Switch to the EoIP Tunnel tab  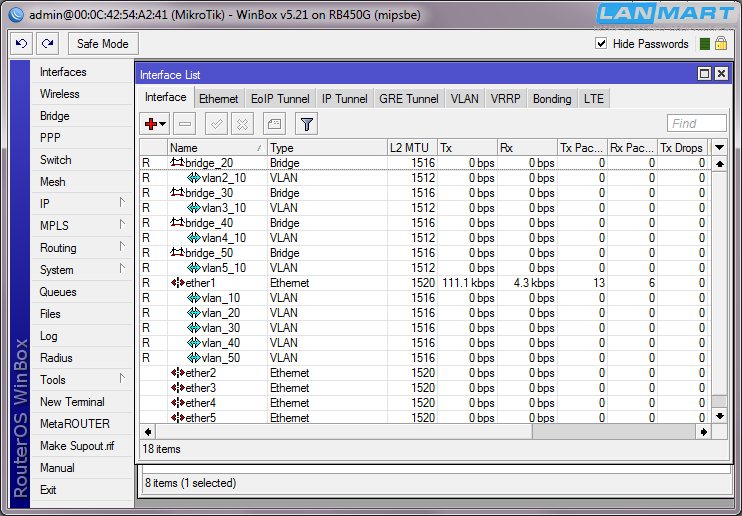[x=280, y=99]
